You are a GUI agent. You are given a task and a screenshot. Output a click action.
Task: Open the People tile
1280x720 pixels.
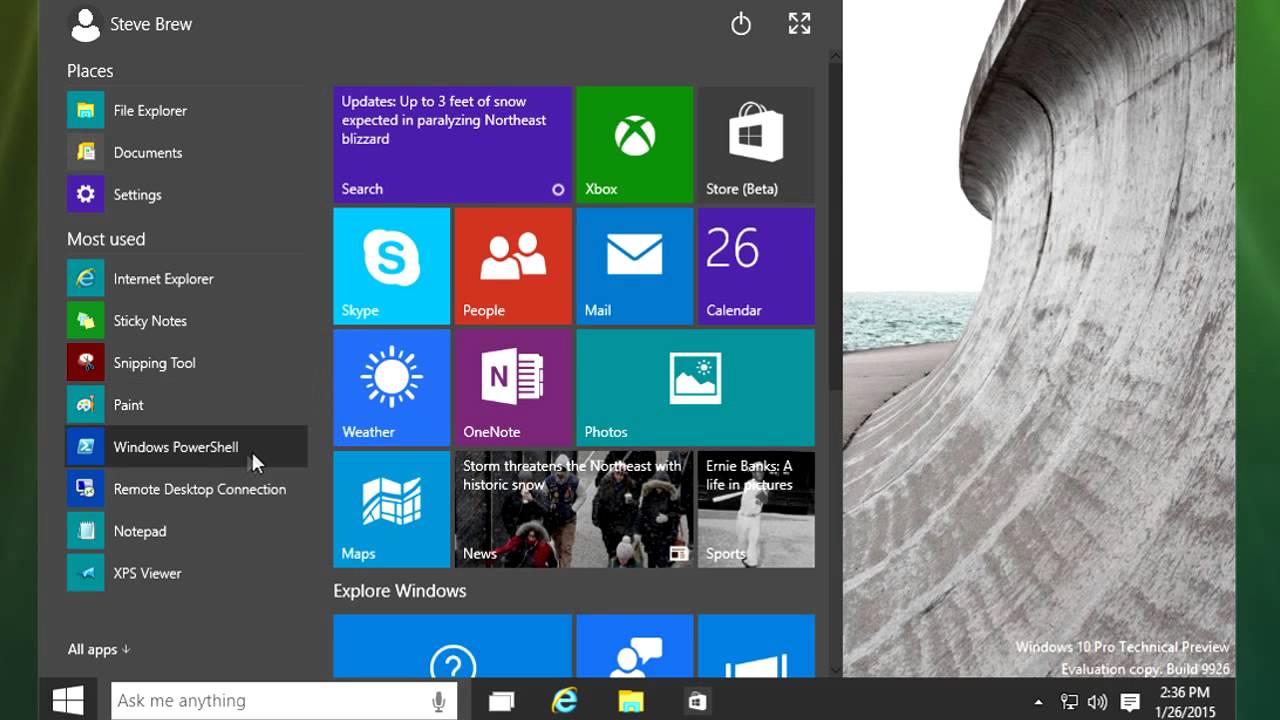(x=513, y=266)
